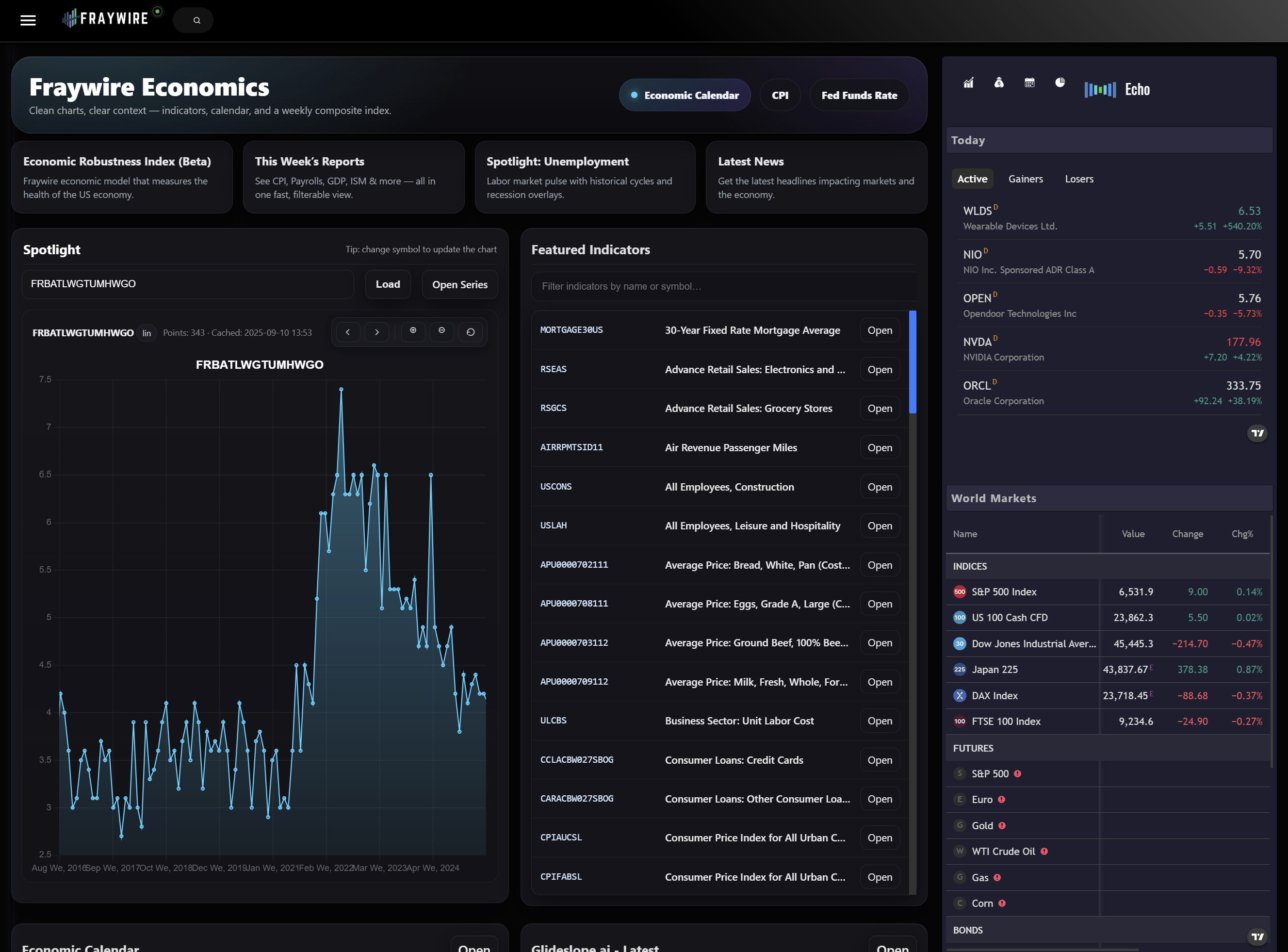Image resolution: width=1288 pixels, height=952 pixels.
Task: Zoom out on the spotlight chart
Action: [442, 331]
